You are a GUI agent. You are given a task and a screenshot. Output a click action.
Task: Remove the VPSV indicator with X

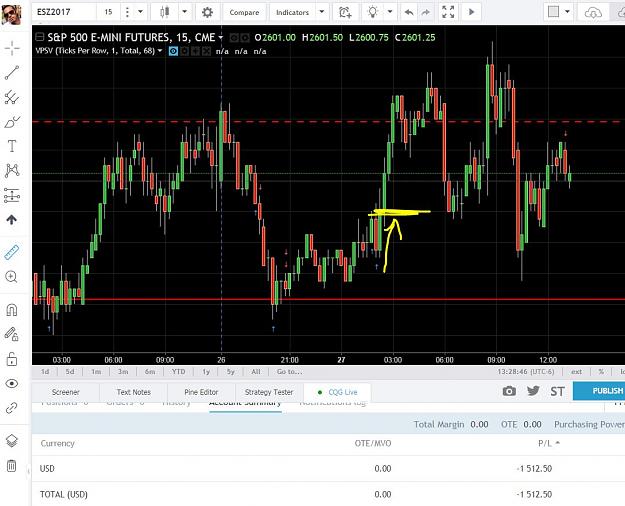pyautogui.click(x=206, y=51)
